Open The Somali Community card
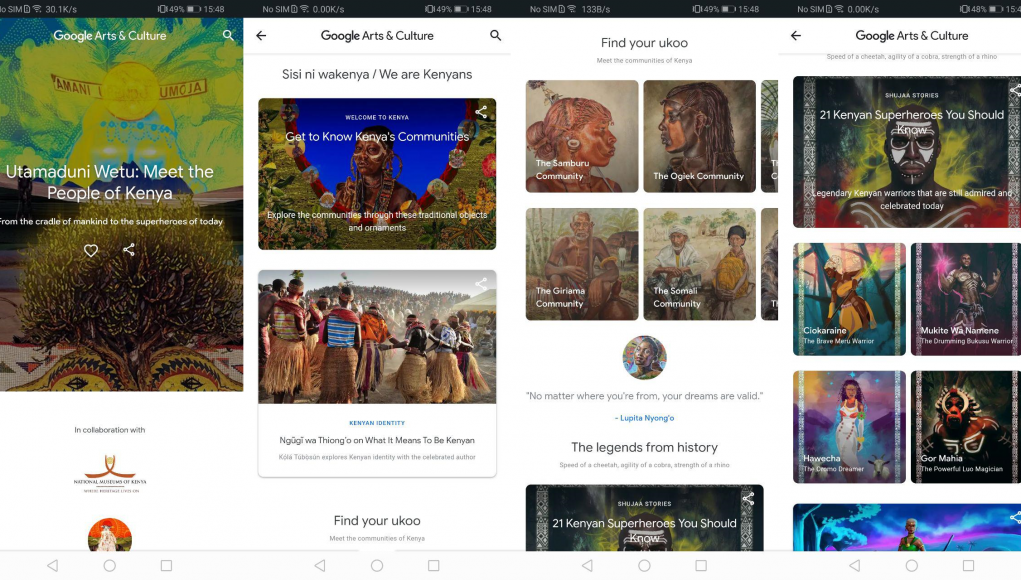Viewport: 1021px width, 580px height. (x=700, y=264)
